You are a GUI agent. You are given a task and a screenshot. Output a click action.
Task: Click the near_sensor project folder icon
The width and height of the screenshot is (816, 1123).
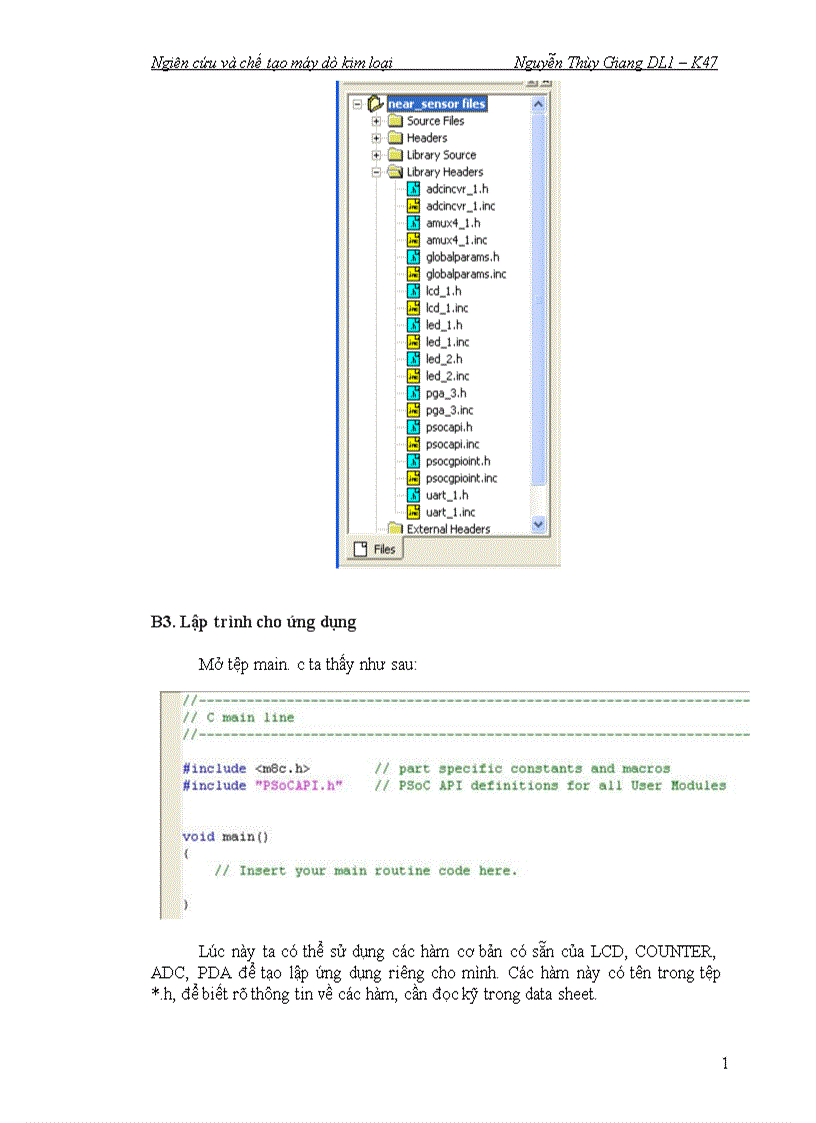[x=376, y=104]
